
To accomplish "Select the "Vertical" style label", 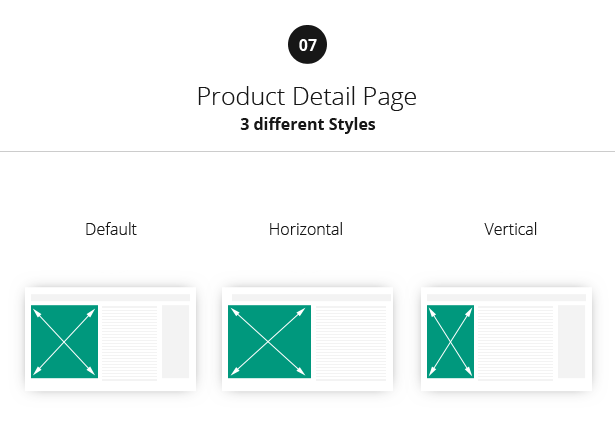I will [510, 229].
